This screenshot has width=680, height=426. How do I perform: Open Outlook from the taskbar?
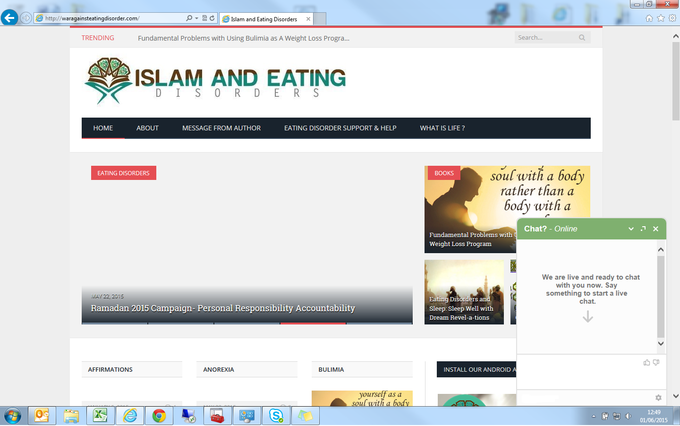click(x=42, y=416)
